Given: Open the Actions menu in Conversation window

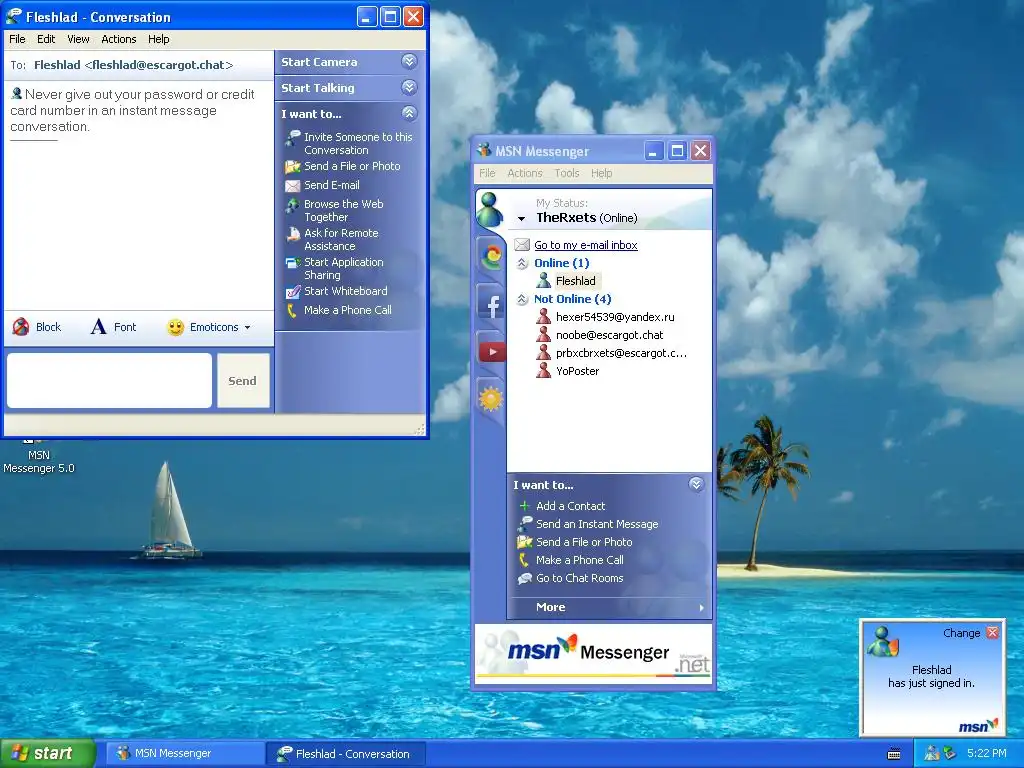Looking at the screenshot, I should pyautogui.click(x=119, y=39).
